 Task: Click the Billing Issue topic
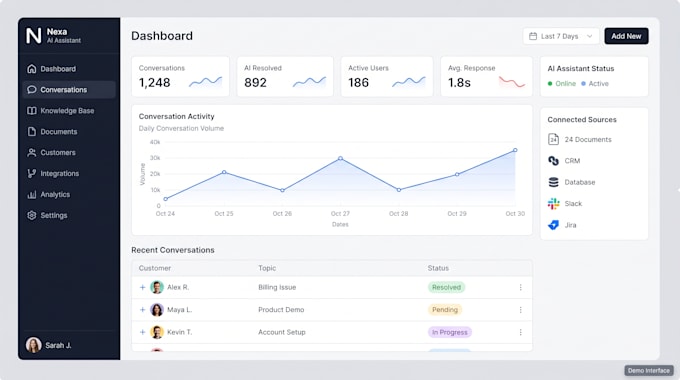277,287
